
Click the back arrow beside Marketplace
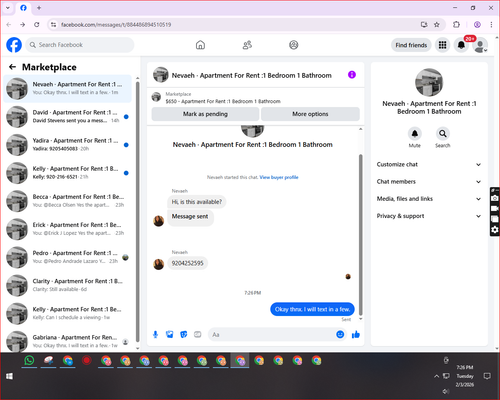coord(12,67)
